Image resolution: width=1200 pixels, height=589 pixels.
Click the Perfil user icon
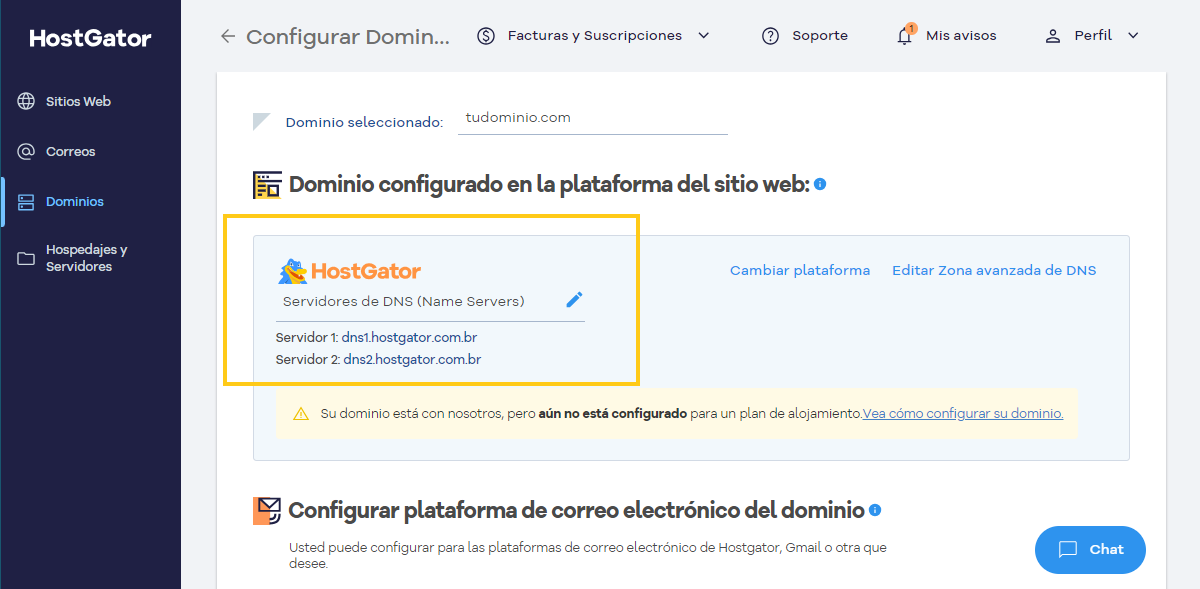1052,36
